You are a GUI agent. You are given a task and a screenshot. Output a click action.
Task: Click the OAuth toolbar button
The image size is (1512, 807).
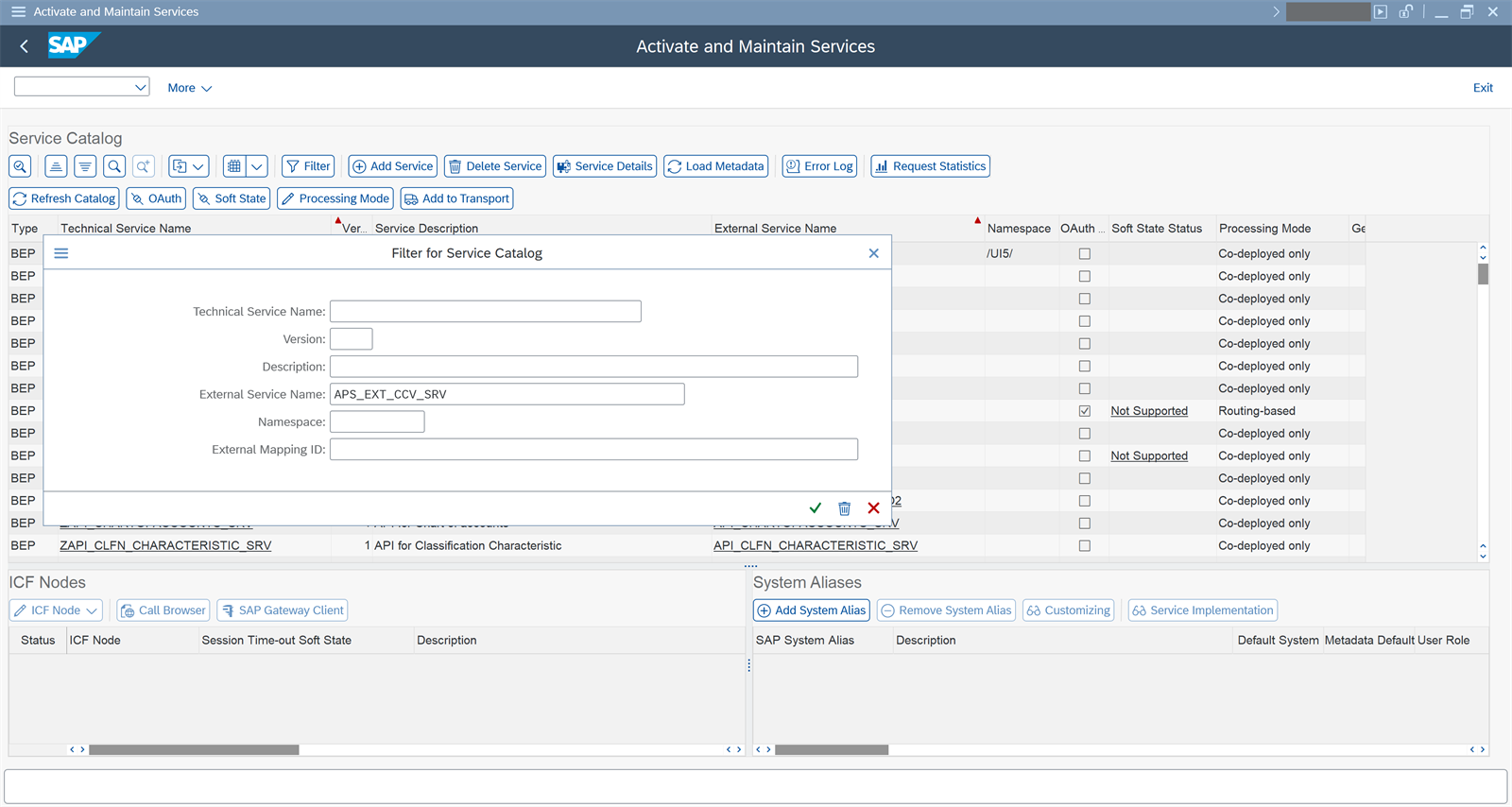pos(156,198)
